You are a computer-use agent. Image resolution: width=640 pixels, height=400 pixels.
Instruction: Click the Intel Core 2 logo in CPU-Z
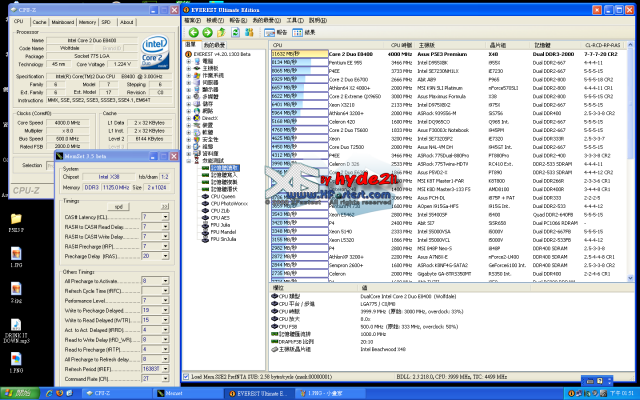click(155, 52)
